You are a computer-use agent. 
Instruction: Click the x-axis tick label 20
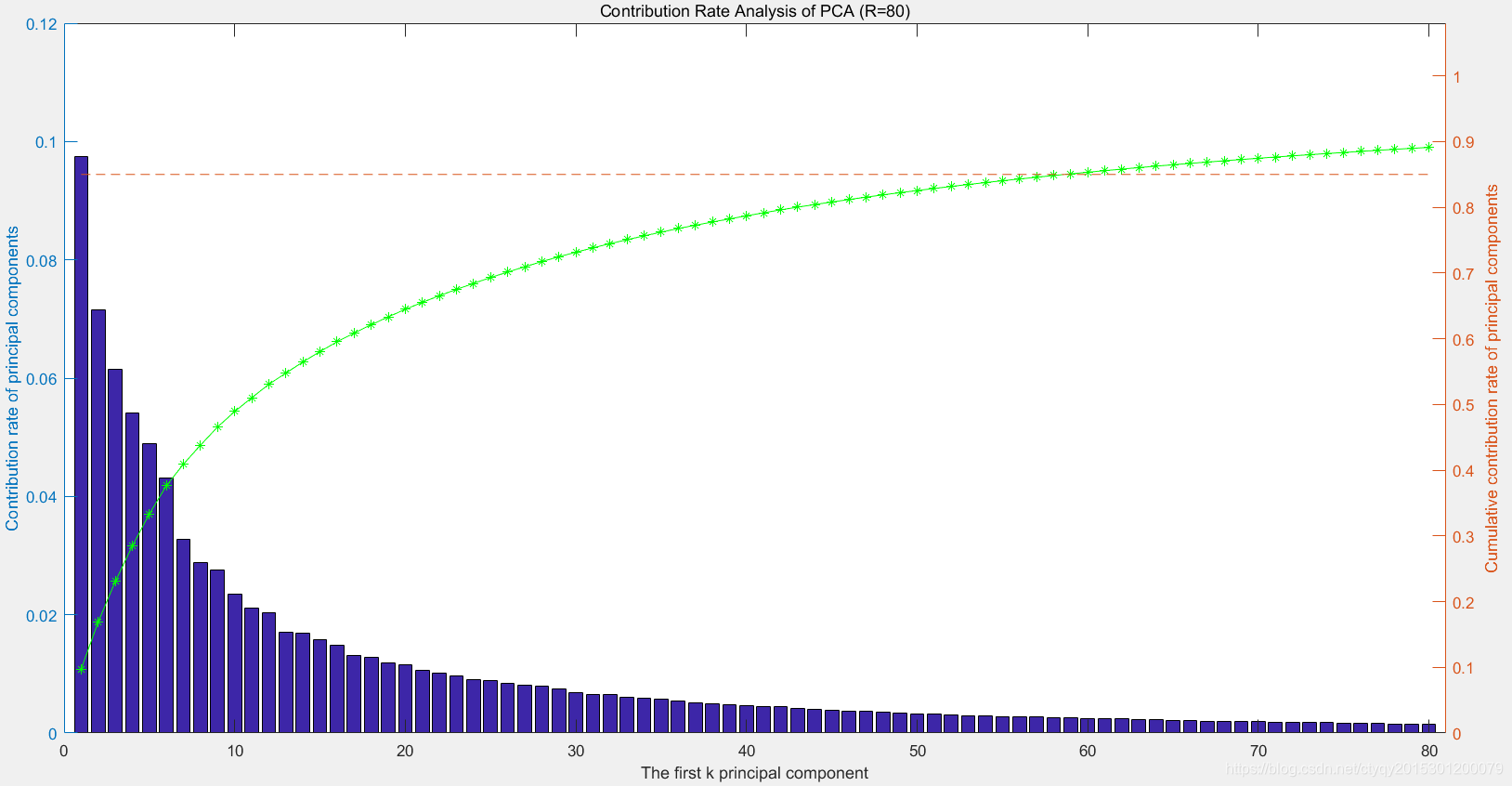coord(405,751)
